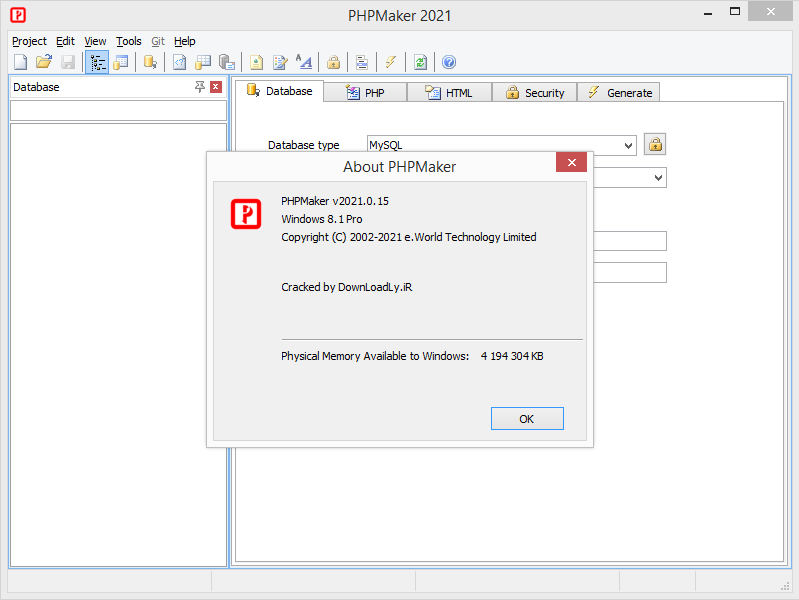This screenshot has width=799, height=600.
Task: Click the gray cylinder with form icon
Action: (x=227, y=62)
